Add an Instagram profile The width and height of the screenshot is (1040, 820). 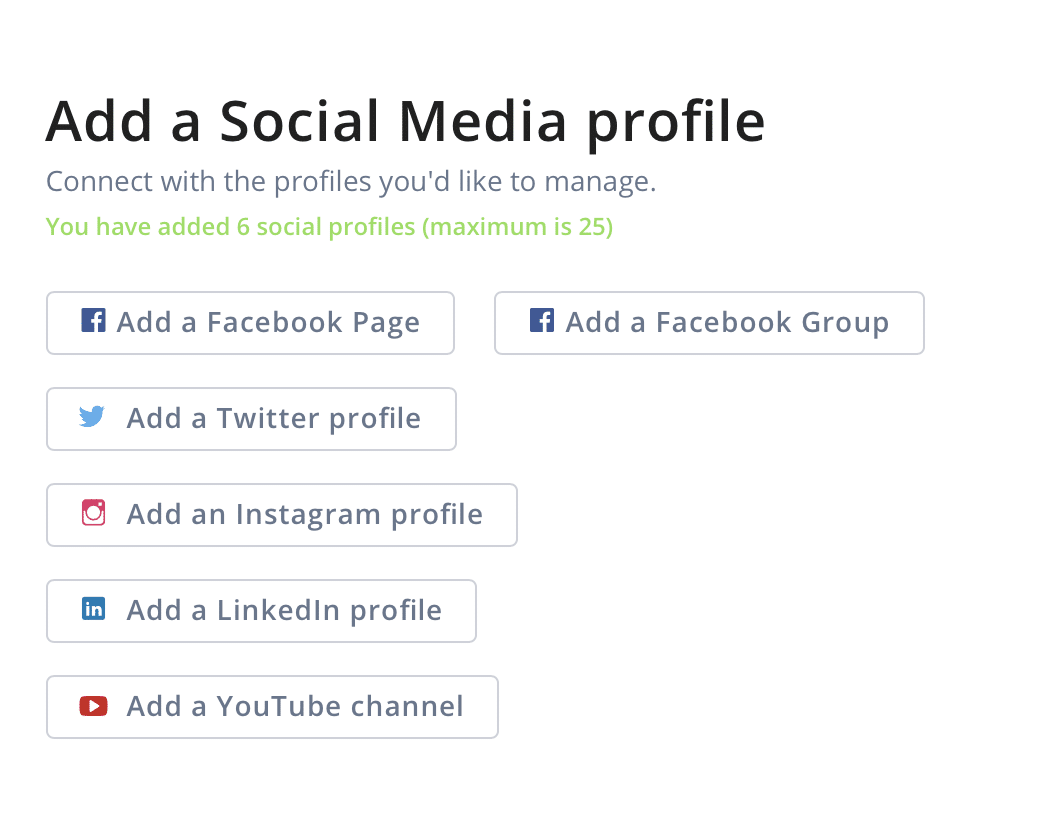(x=282, y=515)
